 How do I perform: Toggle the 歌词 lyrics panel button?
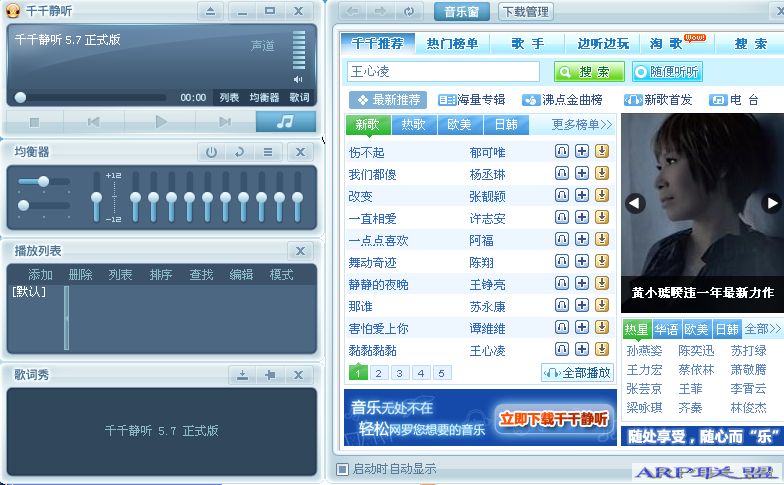299,98
